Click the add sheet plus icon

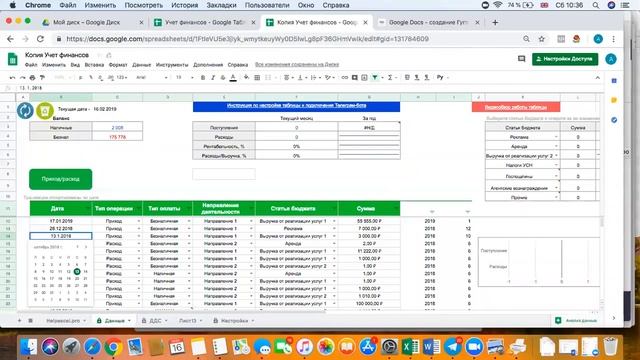click(19, 321)
